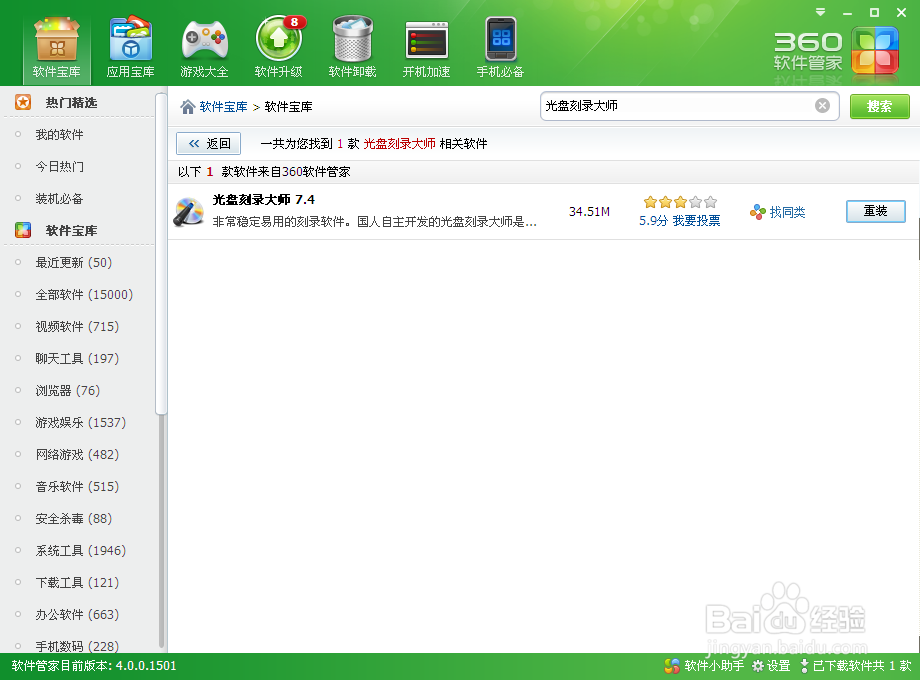View 已下载软件共 1 款 downloads
This screenshot has width=920, height=680.
pos(855,666)
